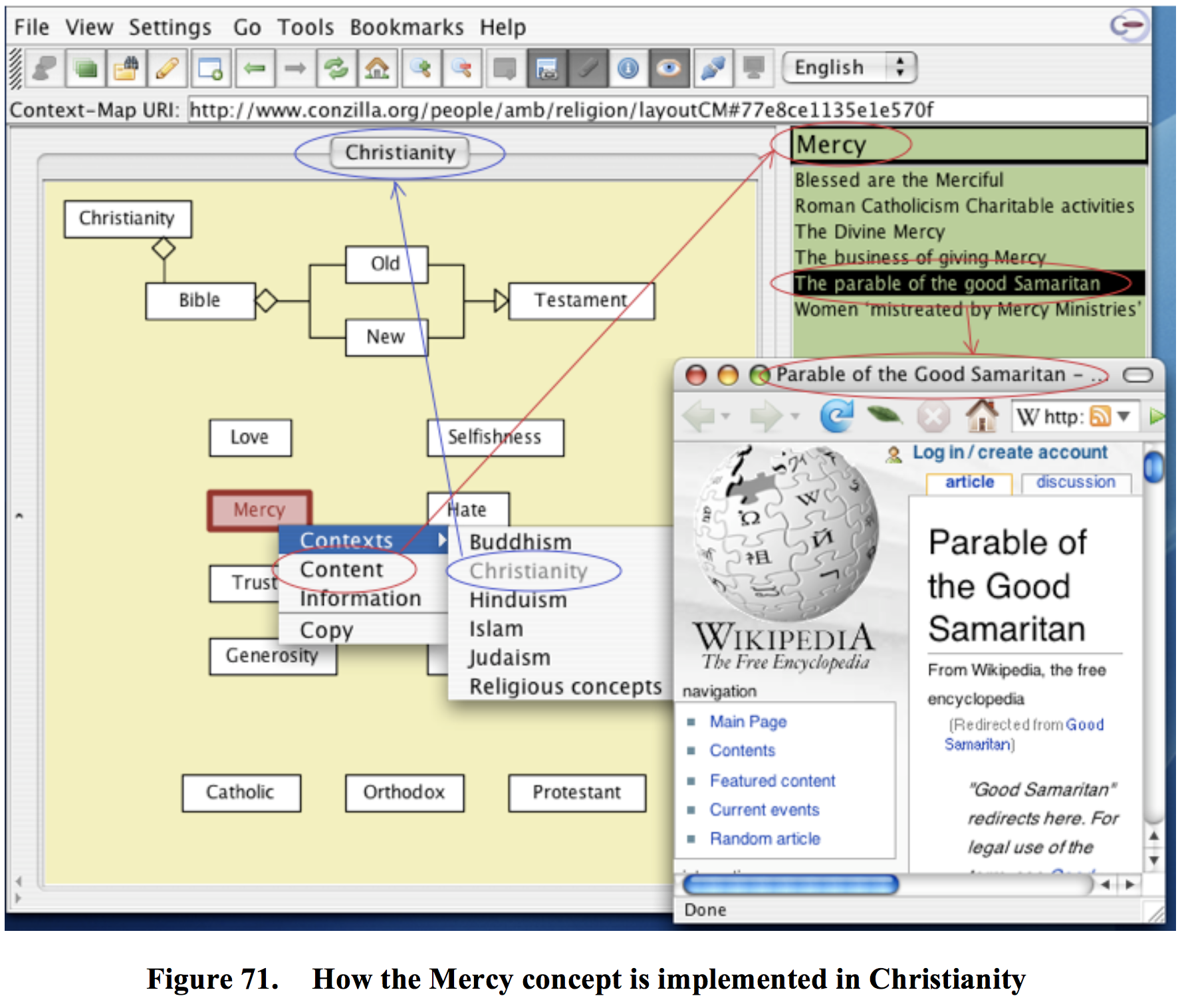The width and height of the screenshot is (1182, 1008).
Task: Click the browser horizontal scrollbar
Action: (790, 884)
